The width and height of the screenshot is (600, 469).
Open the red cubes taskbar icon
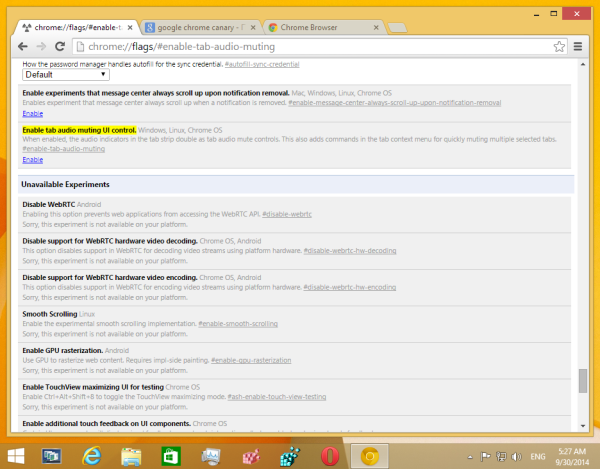coord(251,456)
